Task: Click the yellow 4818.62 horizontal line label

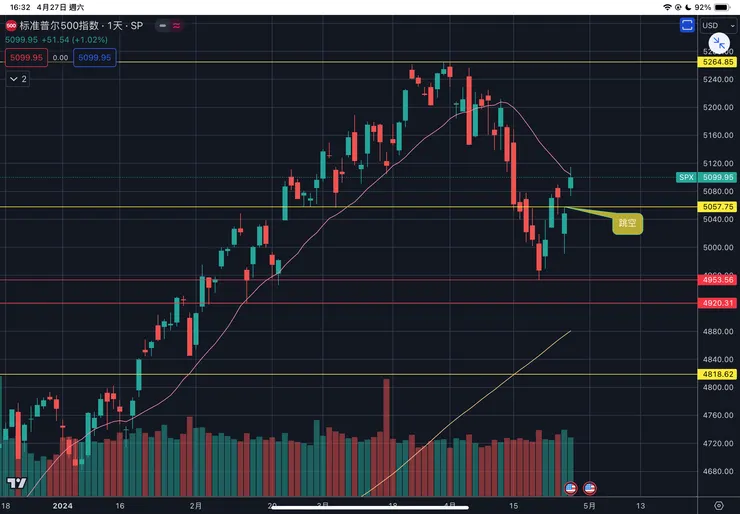Action: (719, 374)
